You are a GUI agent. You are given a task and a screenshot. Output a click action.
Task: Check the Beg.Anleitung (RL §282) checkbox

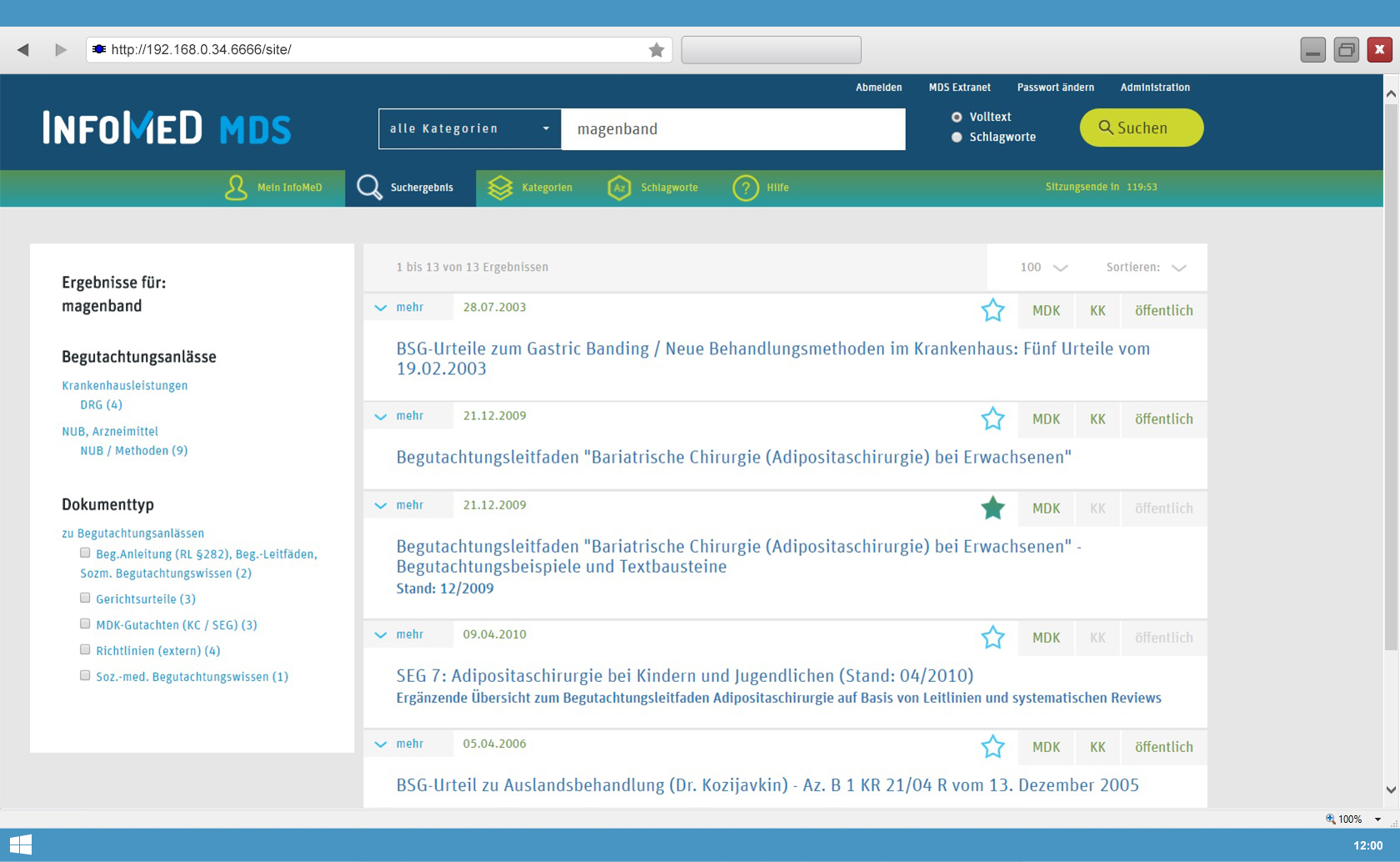pyautogui.click(x=85, y=553)
